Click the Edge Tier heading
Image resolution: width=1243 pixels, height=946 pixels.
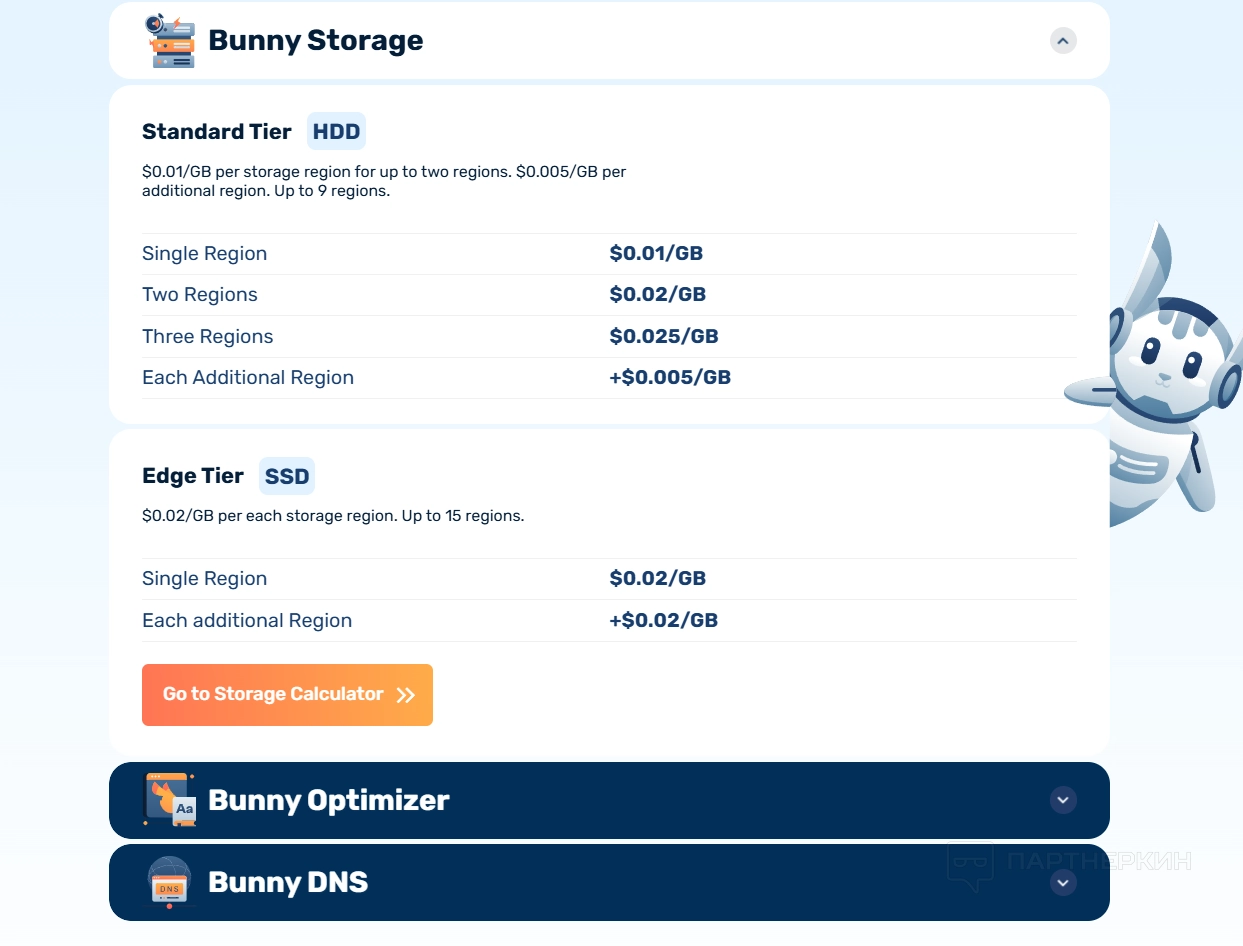point(193,476)
